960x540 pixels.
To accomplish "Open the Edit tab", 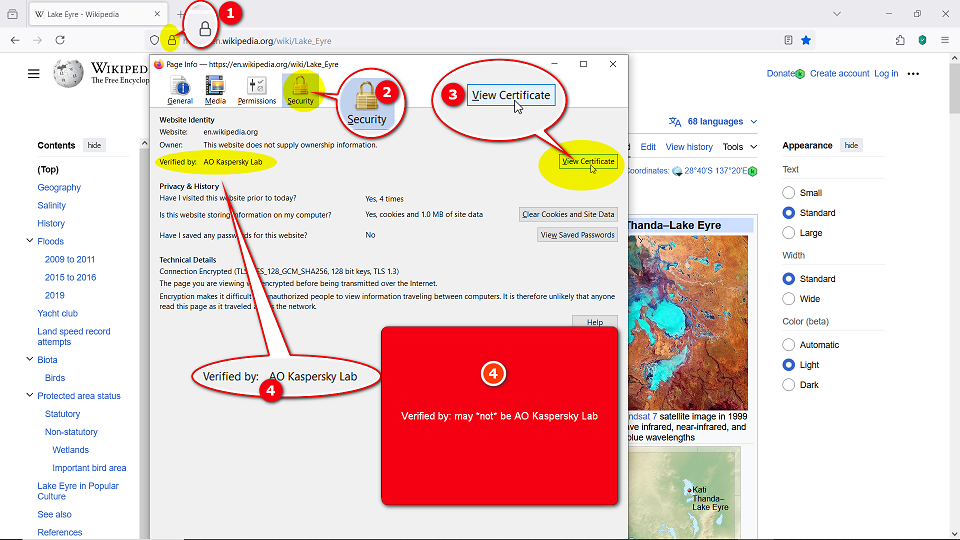I will point(648,147).
